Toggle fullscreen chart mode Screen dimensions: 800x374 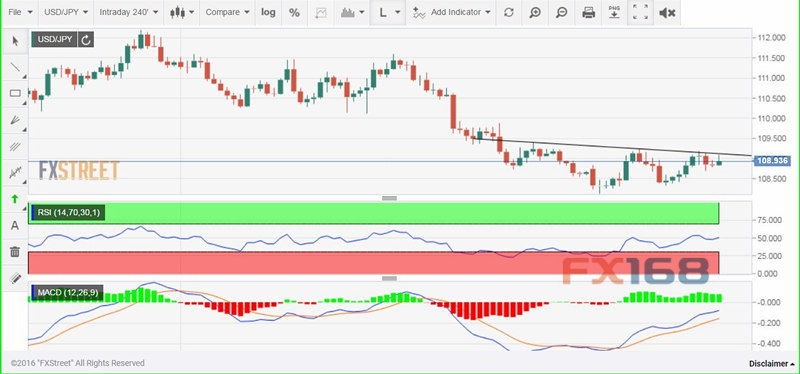point(640,12)
